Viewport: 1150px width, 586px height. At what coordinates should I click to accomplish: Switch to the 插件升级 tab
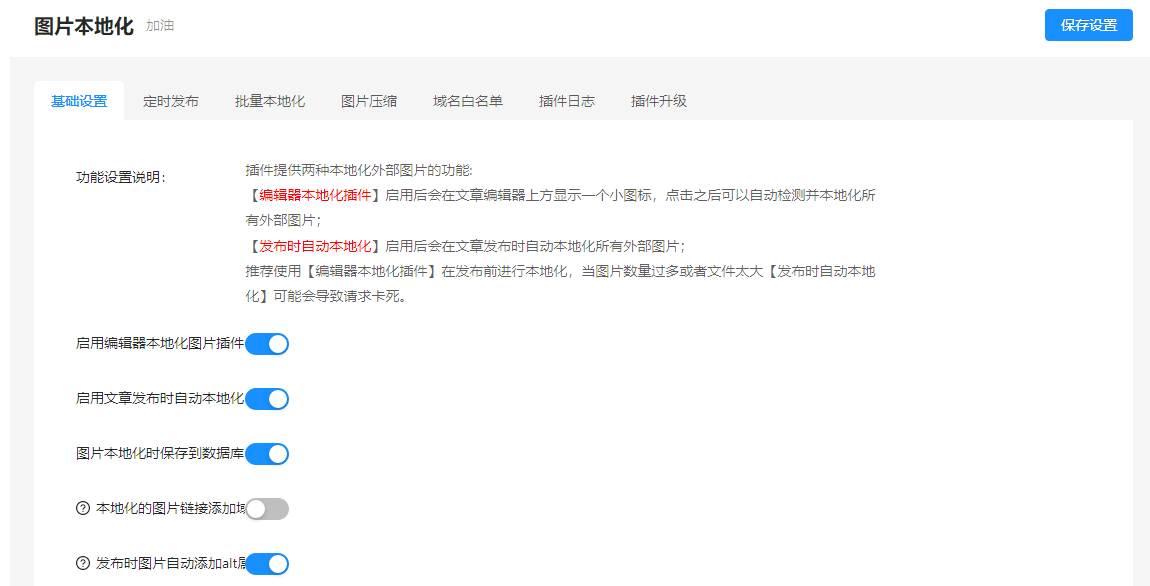tap(659, 101)
